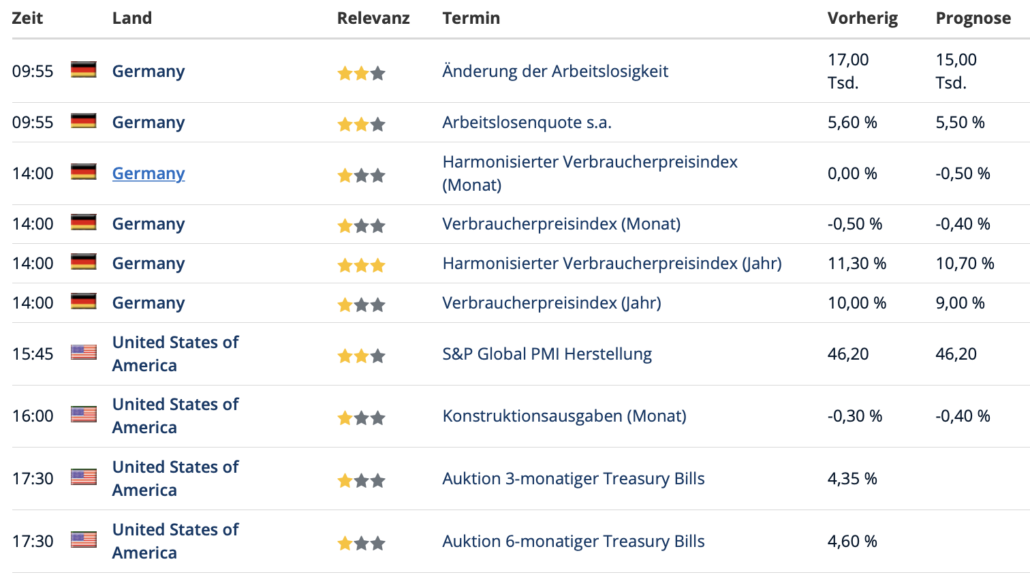
Task: Open the underlined Germany link at 14:00
Action: point(148,173)
